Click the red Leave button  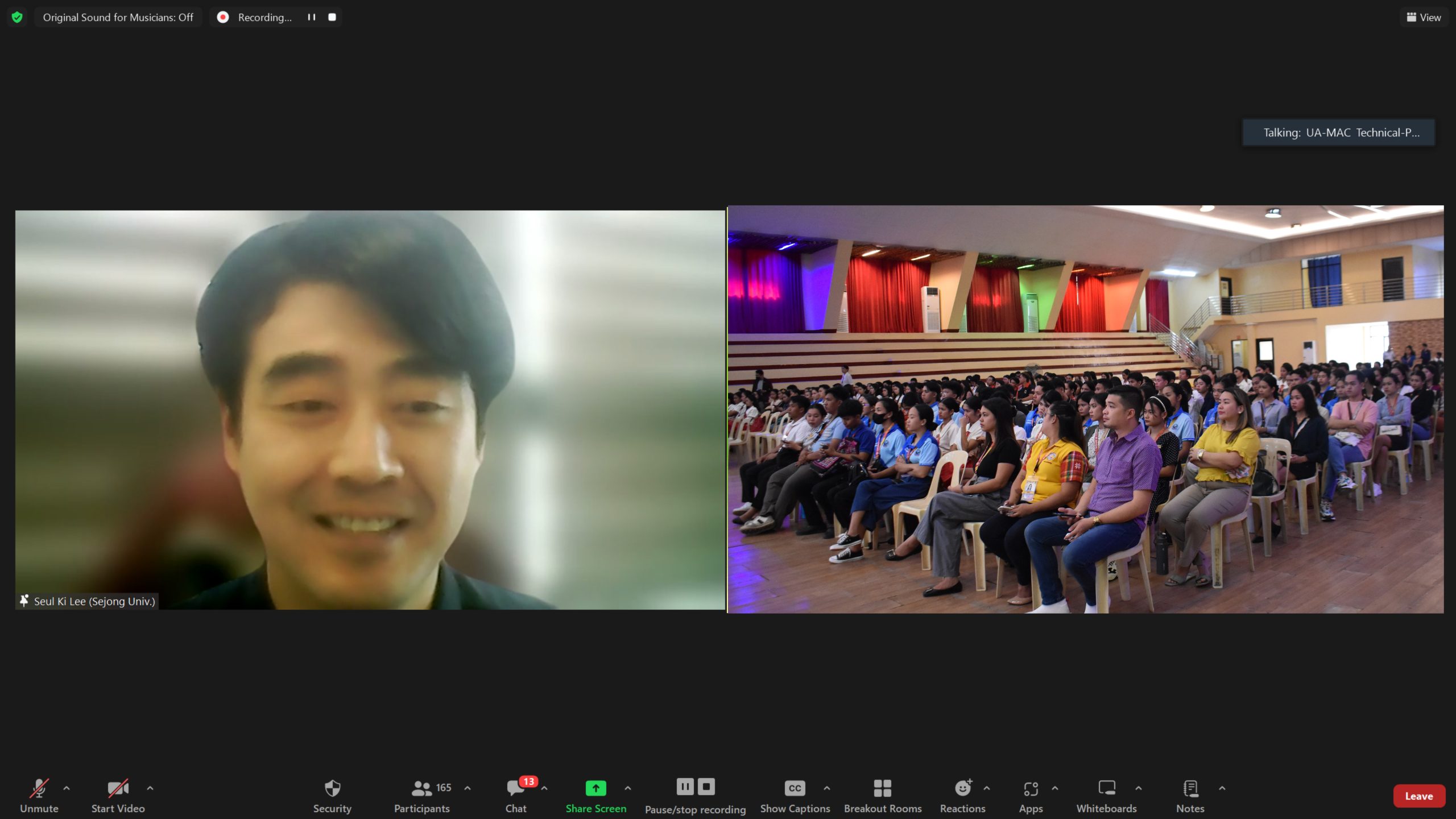pyautogui.click(x=1419, y=796)
